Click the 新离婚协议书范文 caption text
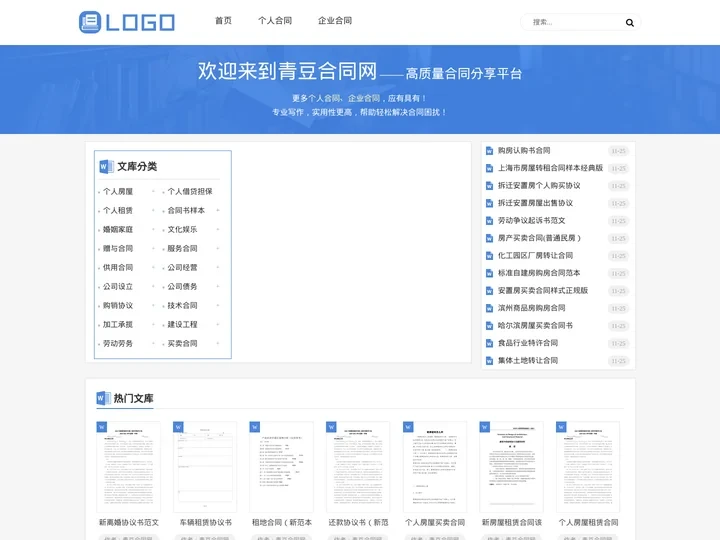720x540 pixels. [x=129, y=523]
